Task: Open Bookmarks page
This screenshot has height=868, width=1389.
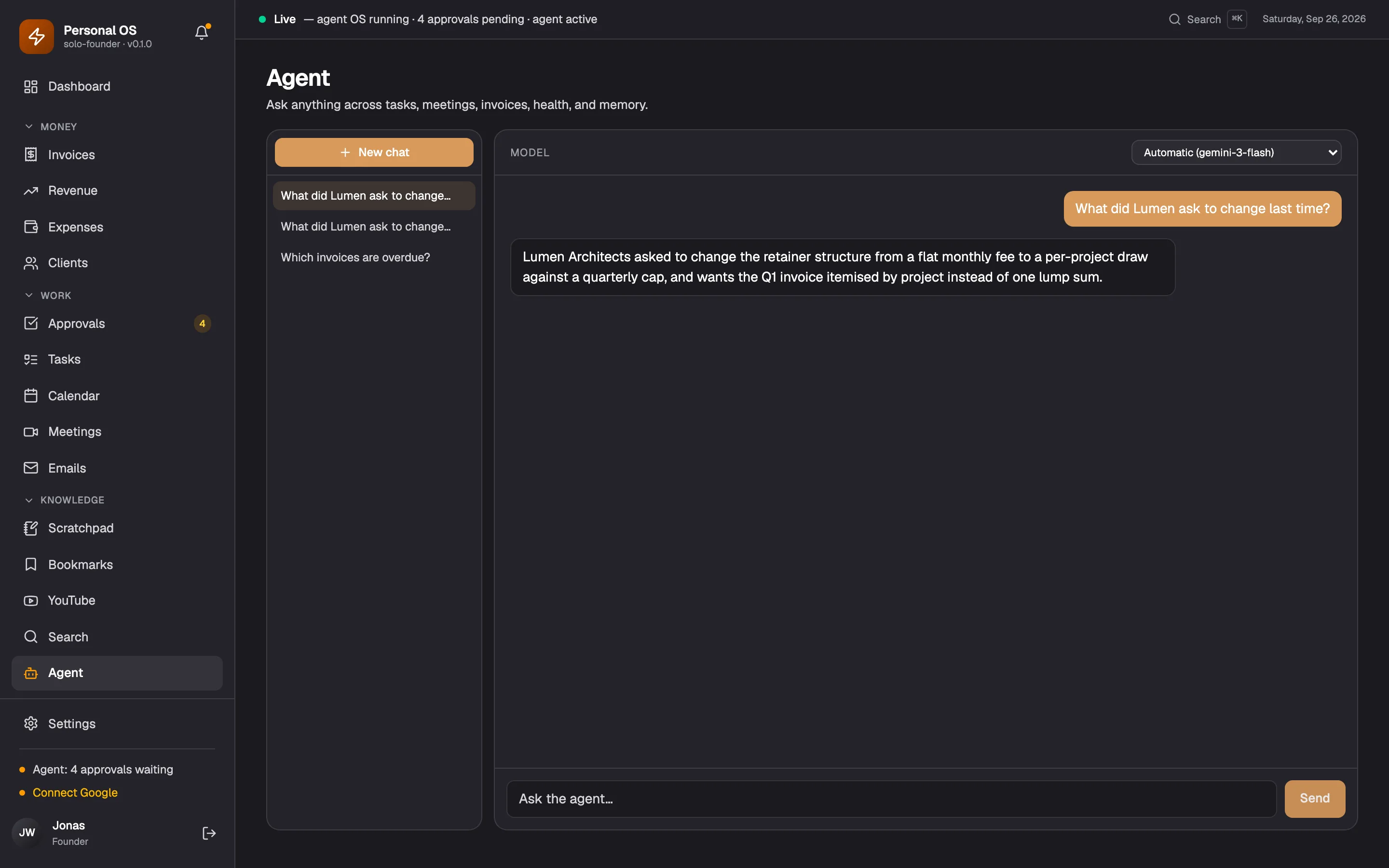Action: click(117, 564)
